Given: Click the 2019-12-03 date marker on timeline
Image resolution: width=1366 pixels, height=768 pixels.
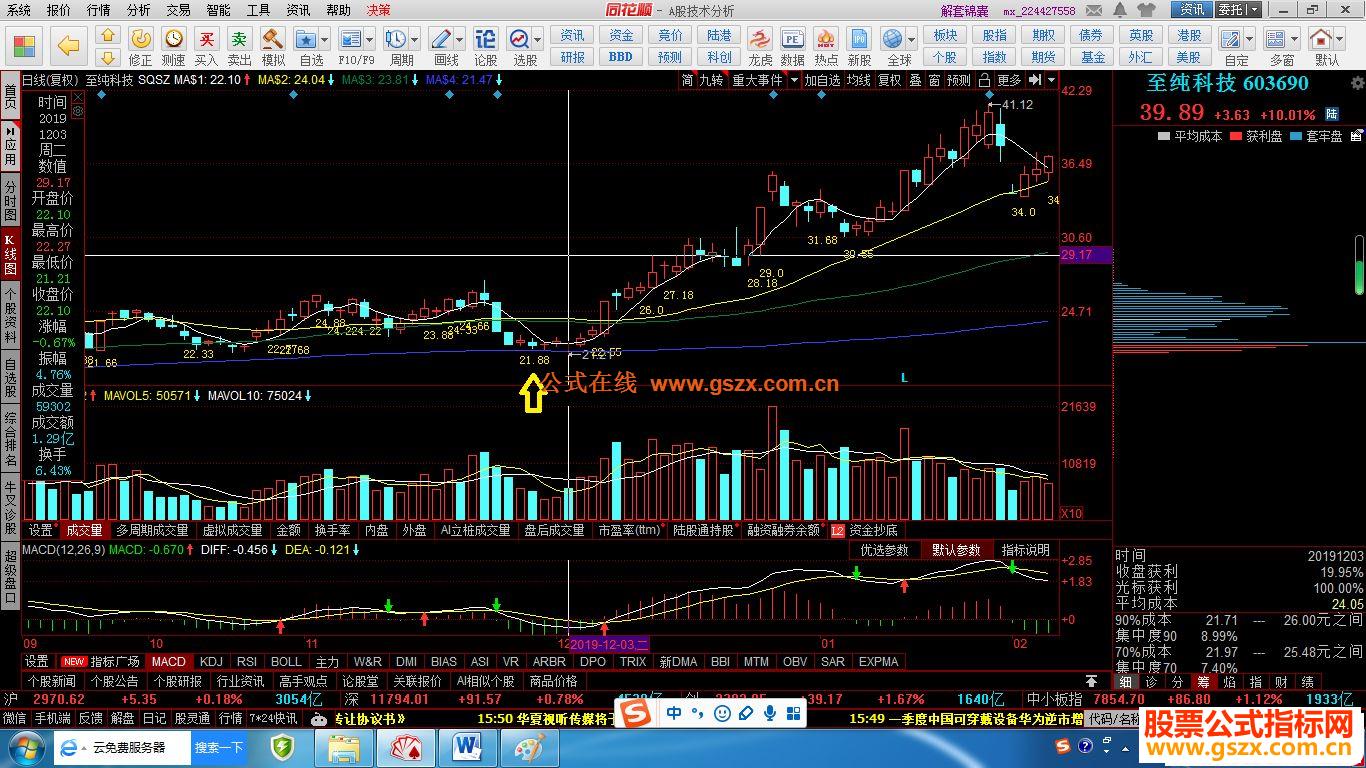Looking at the screenshot, I should (609, 644).
